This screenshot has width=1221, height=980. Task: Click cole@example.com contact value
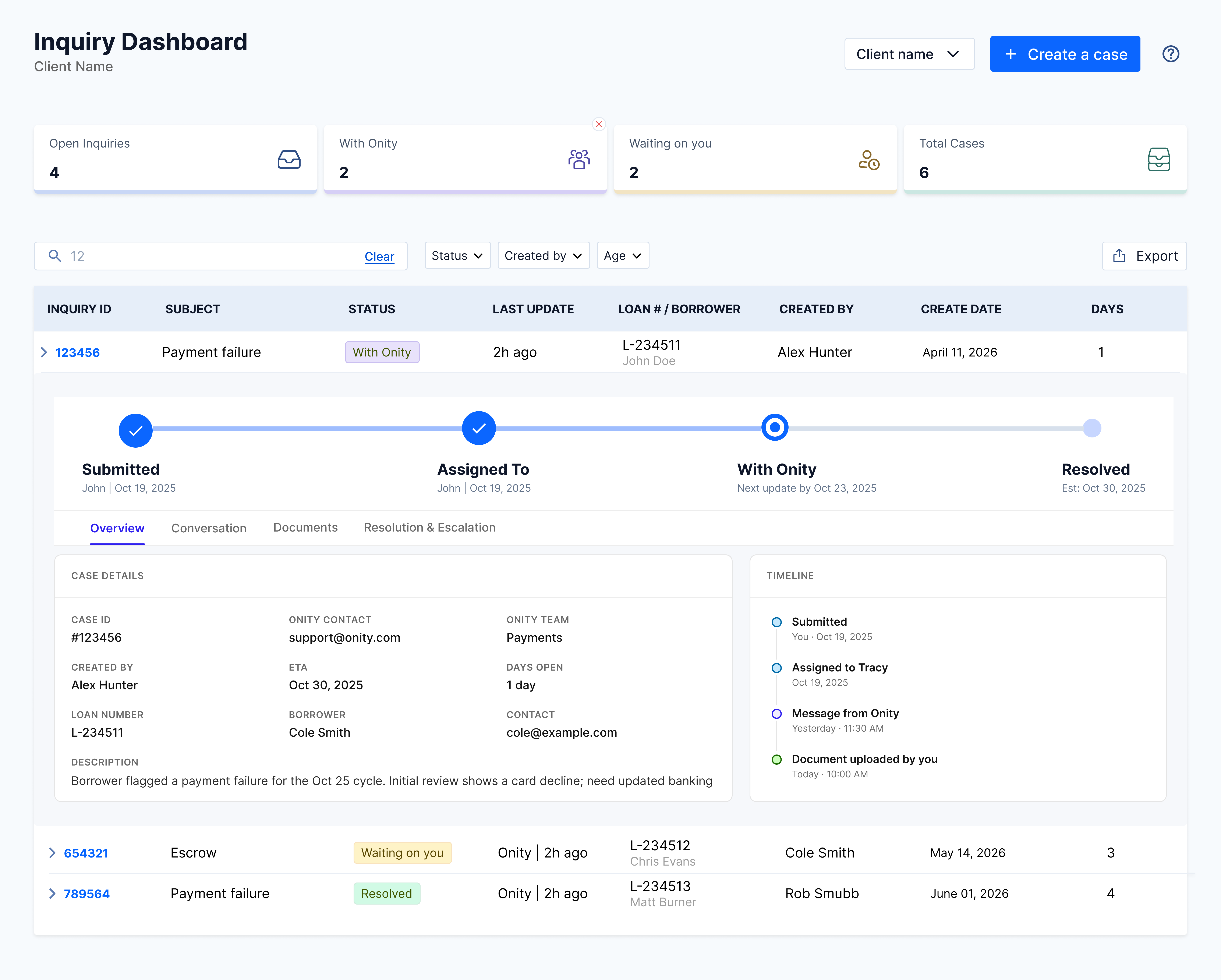pyautogui.click(x=561, y=733)
